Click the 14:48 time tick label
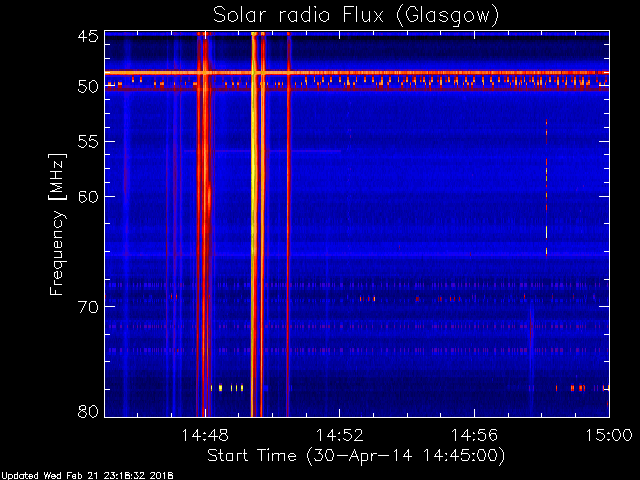 coord(205,435)
